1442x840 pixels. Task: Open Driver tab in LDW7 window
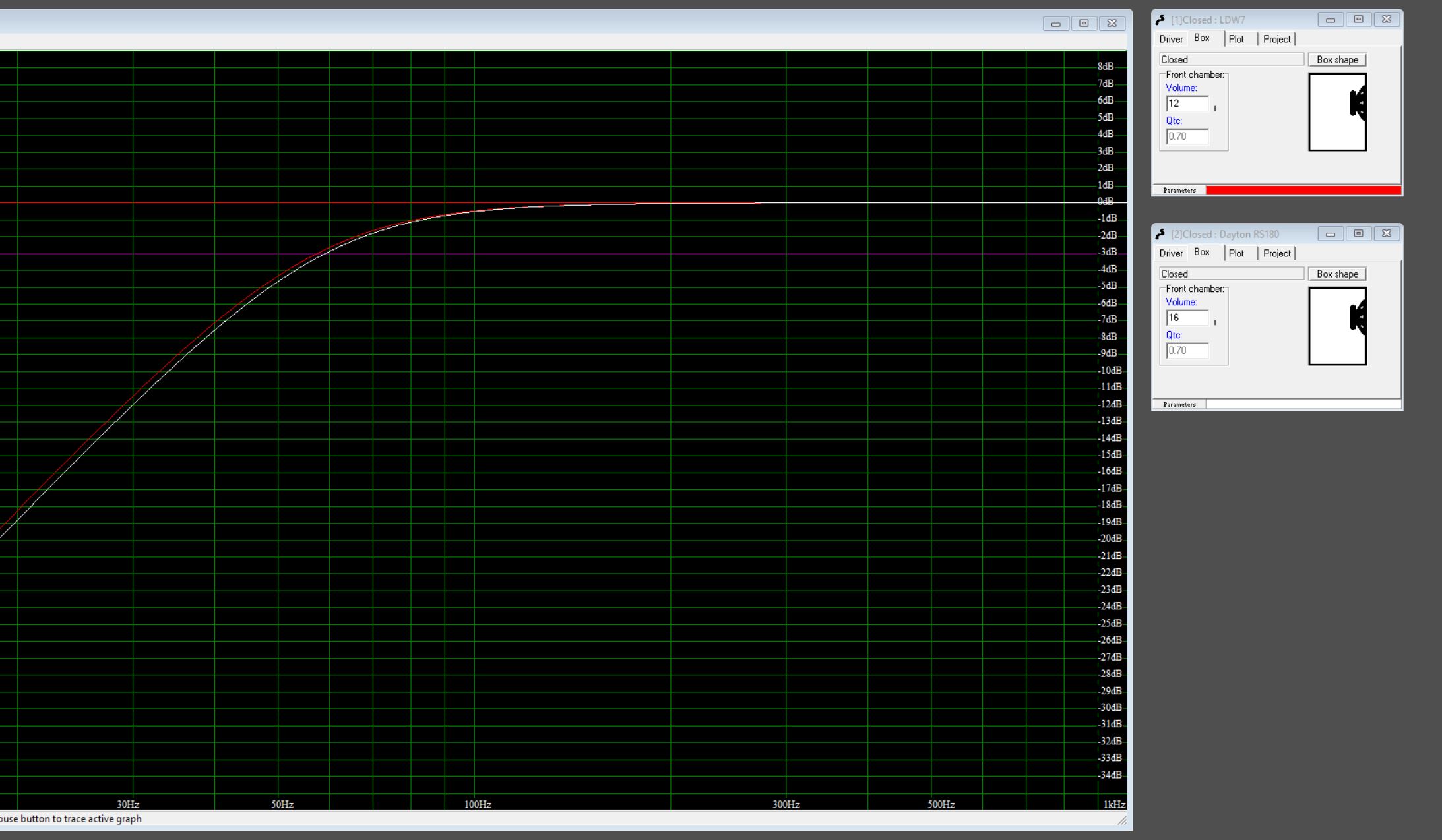pos(1171,39)
